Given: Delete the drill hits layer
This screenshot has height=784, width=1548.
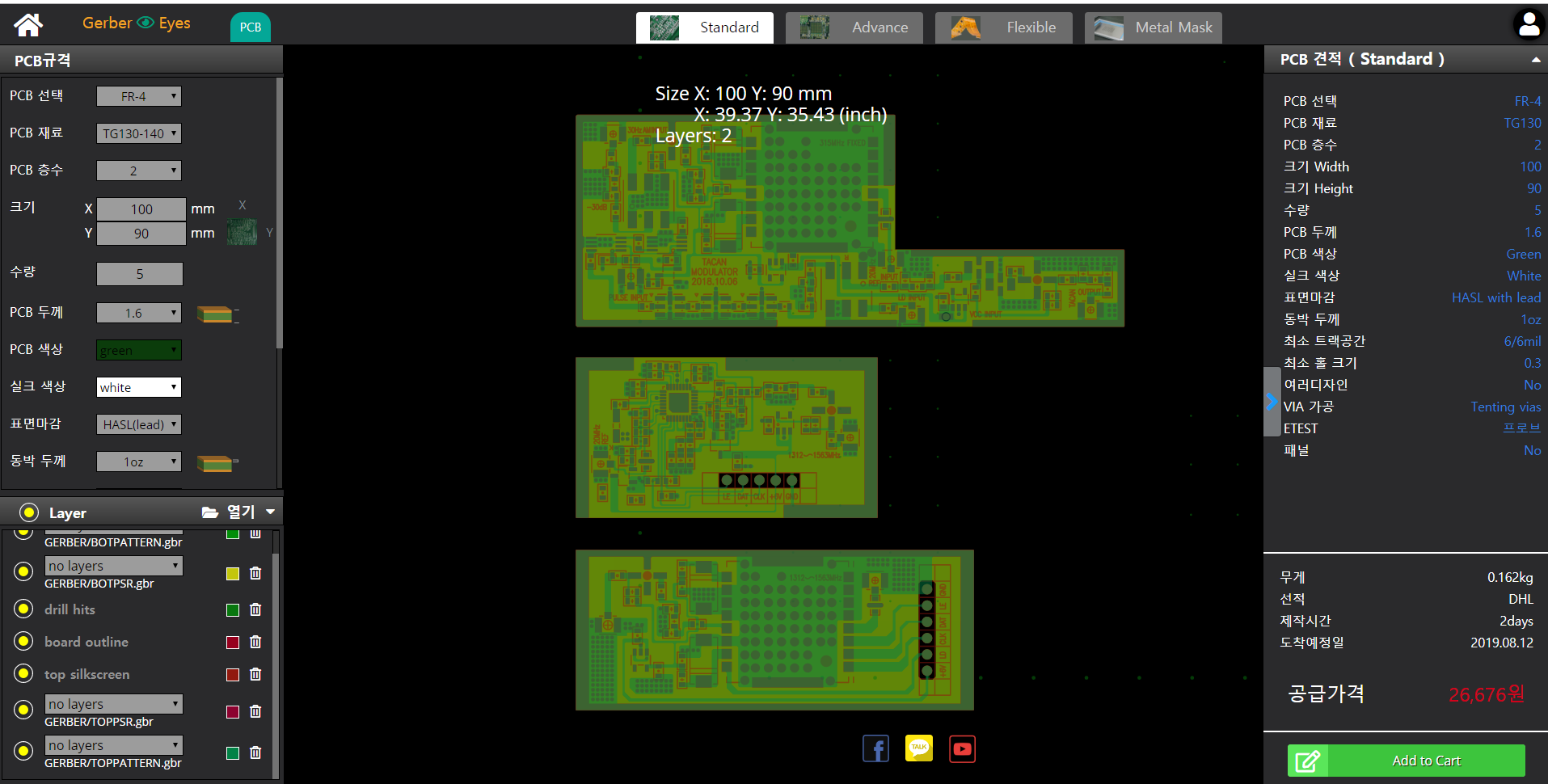Looking at the screenshot, I should (x=255, y=609).
